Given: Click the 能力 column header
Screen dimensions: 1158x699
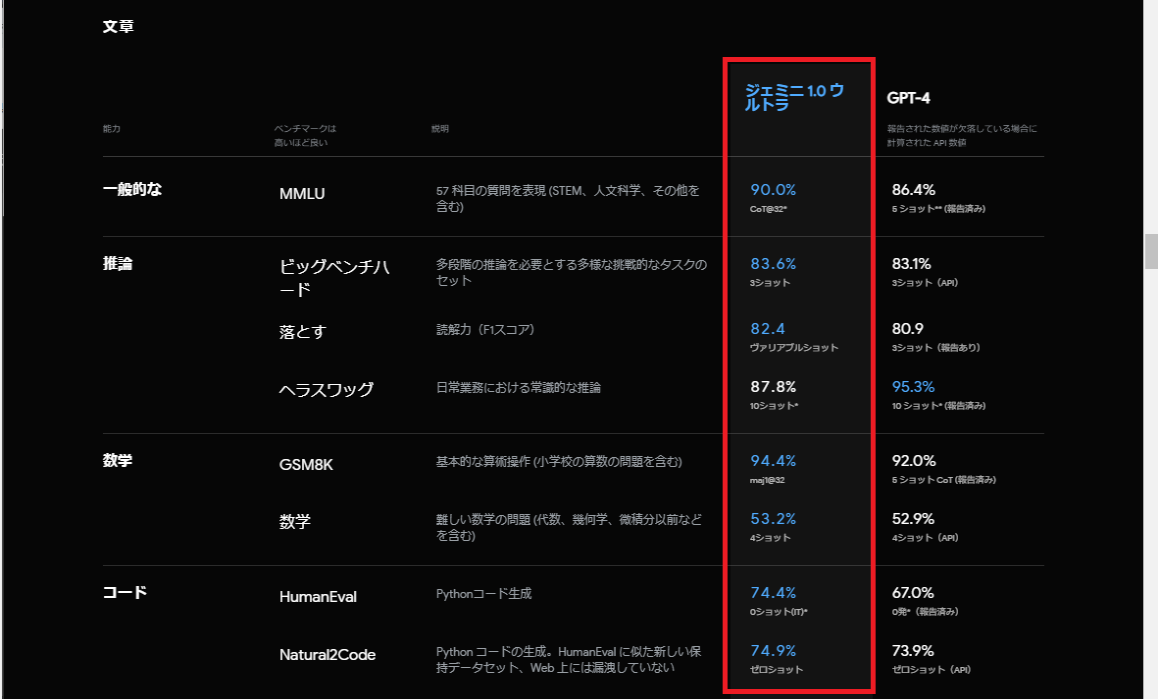Looking at the screenshot, I should (x=112, y=129).
